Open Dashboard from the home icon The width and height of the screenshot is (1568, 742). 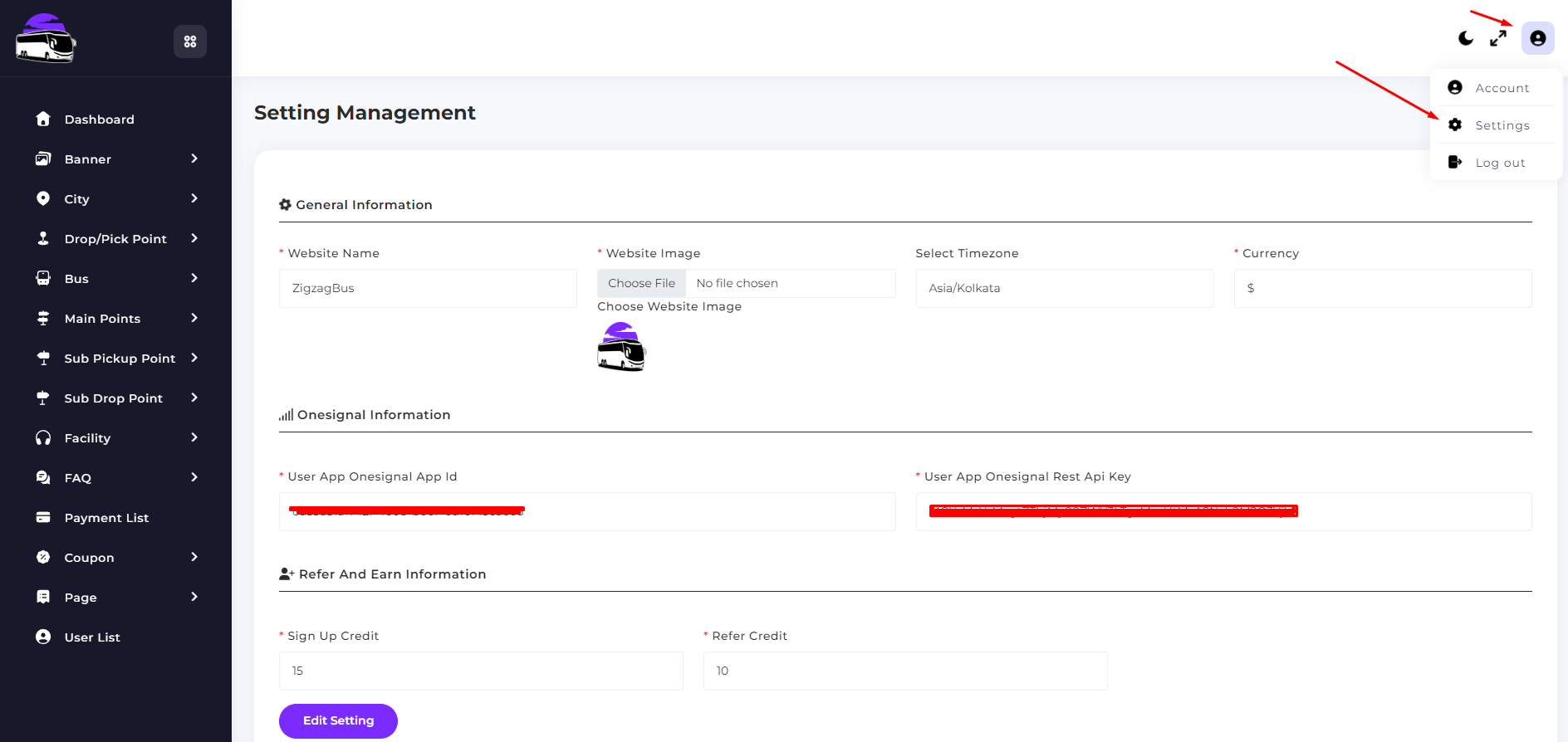[x=43, y=119]
